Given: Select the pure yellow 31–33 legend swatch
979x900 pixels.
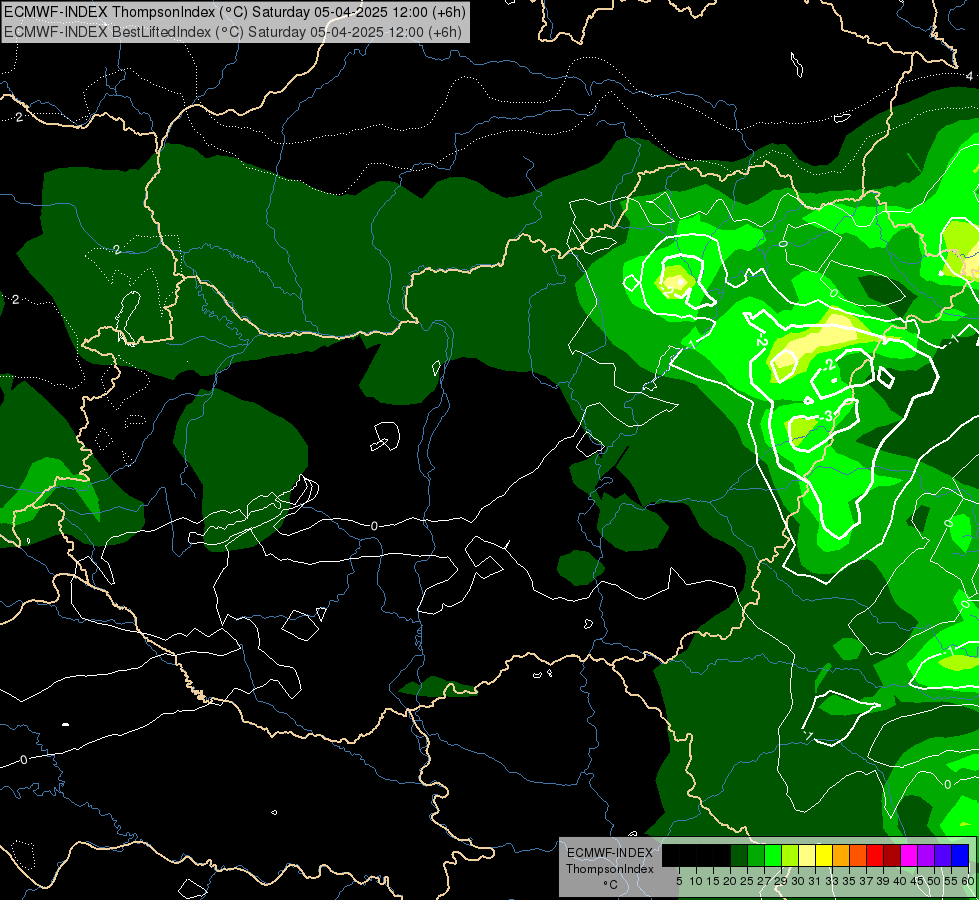Looking at the screenshot, I should (x=824, y=855).
